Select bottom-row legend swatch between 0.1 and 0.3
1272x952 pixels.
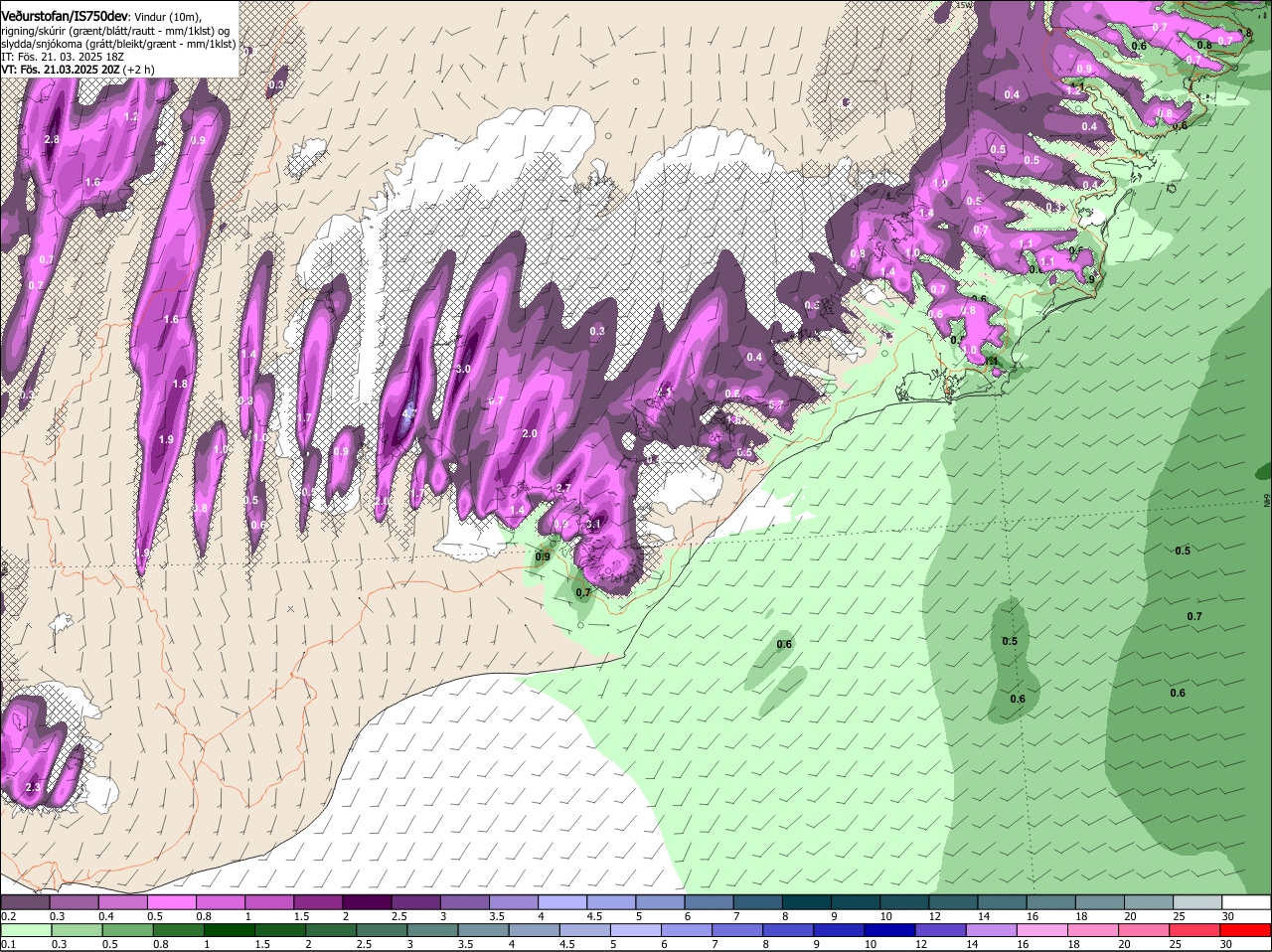coord(28,930)
